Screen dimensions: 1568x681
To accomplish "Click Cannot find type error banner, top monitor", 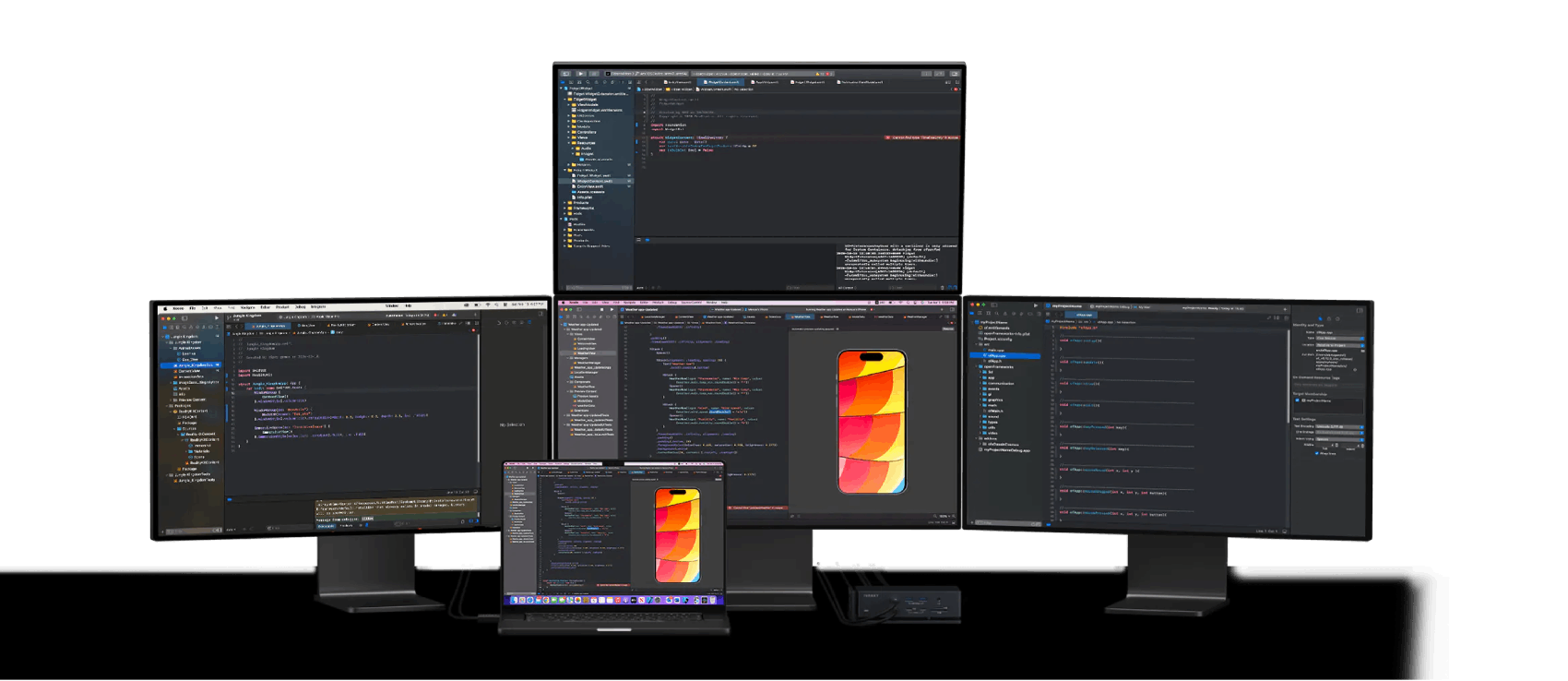I will click(x=922, y=137).
